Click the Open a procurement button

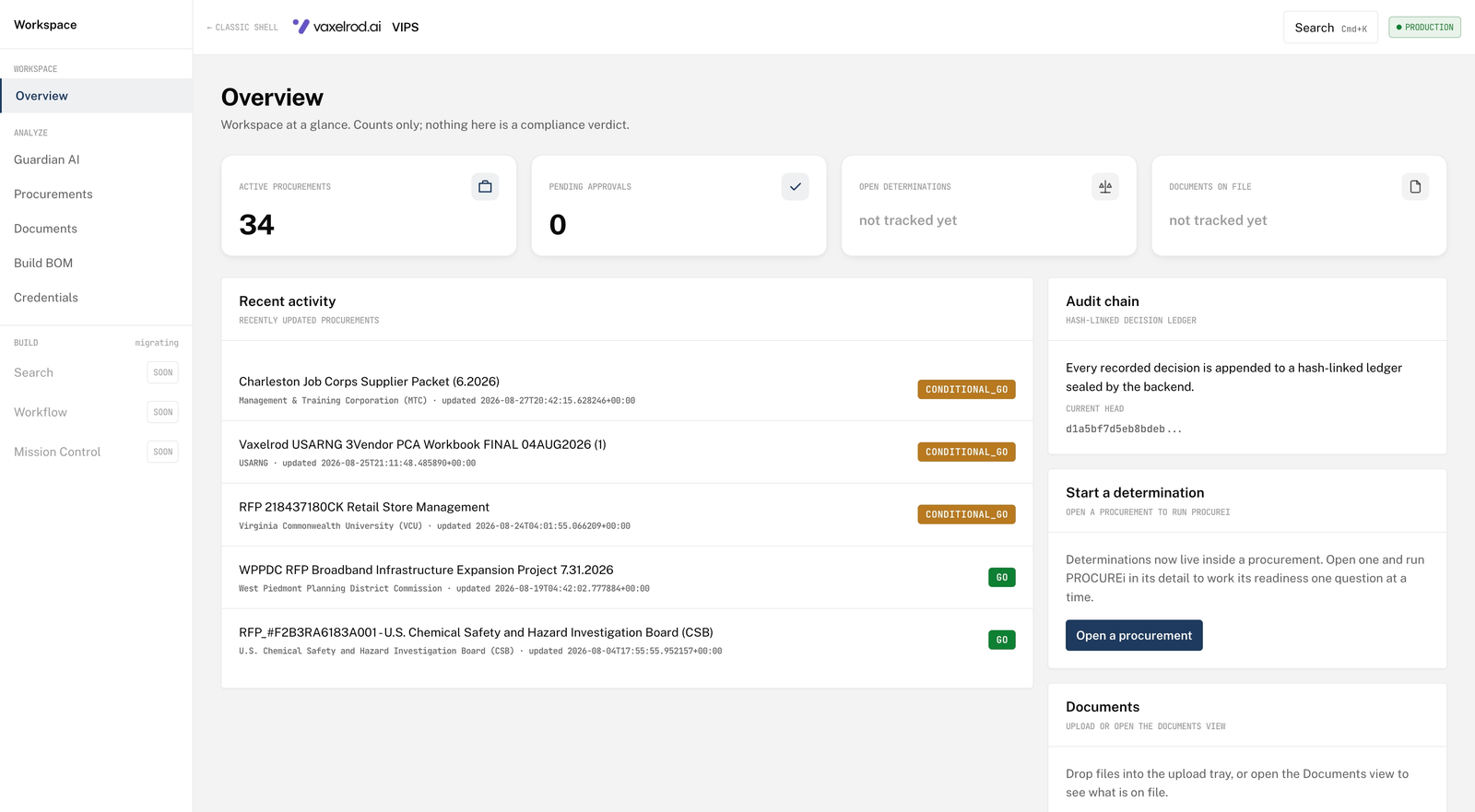coord(1134,635)
